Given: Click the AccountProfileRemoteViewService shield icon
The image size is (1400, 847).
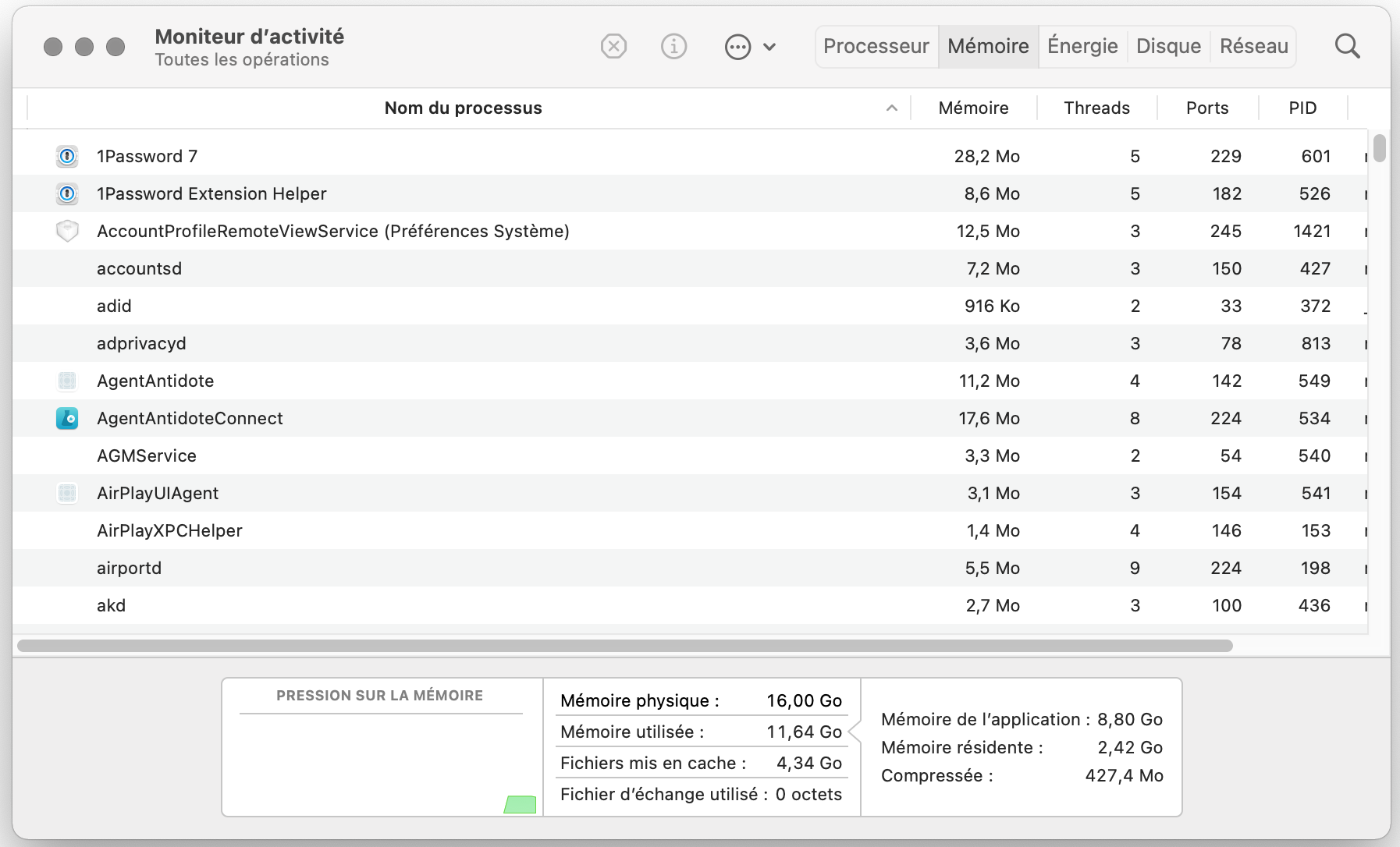Looking at the screenshot, I should (68, 232).
